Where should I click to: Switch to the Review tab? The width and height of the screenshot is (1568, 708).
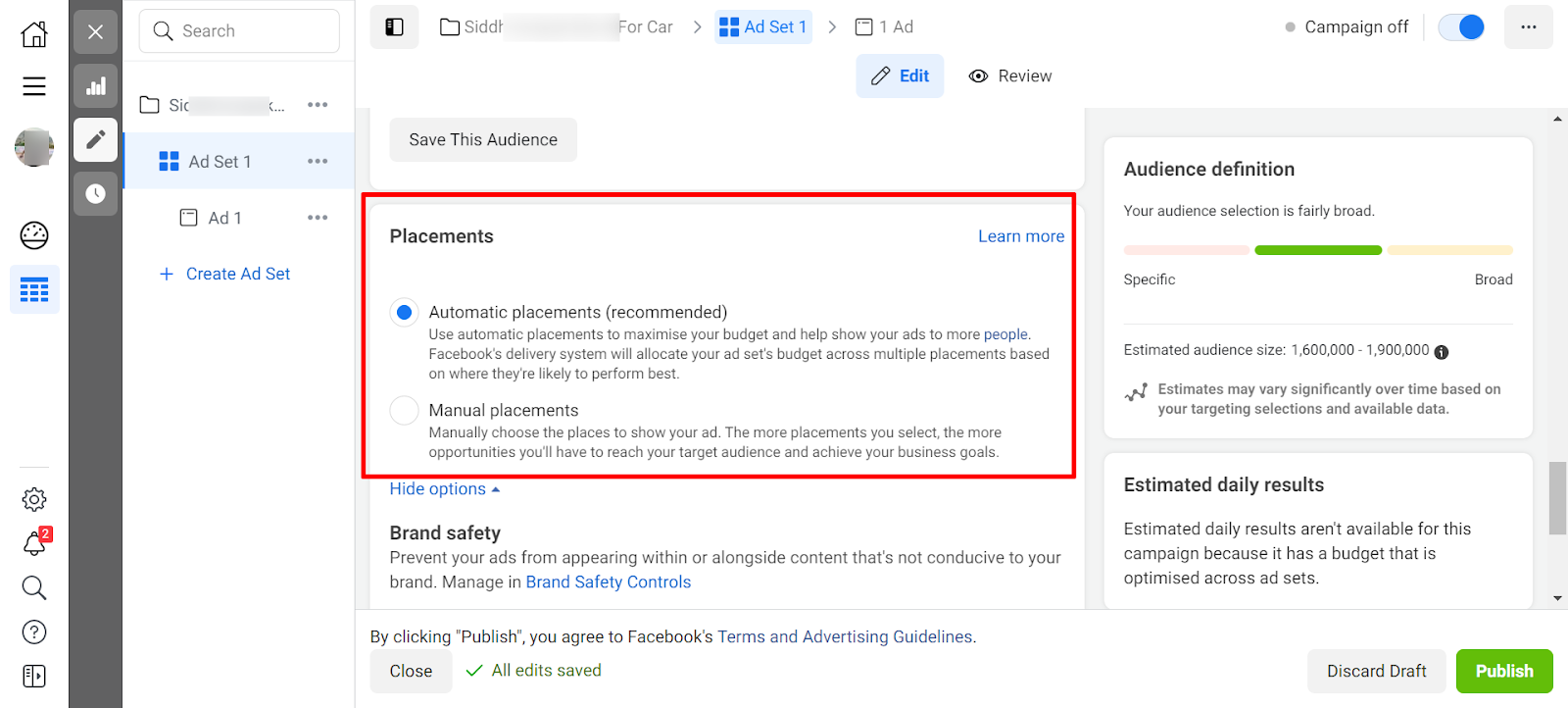pyautogui.click(x=1010, y=76)
